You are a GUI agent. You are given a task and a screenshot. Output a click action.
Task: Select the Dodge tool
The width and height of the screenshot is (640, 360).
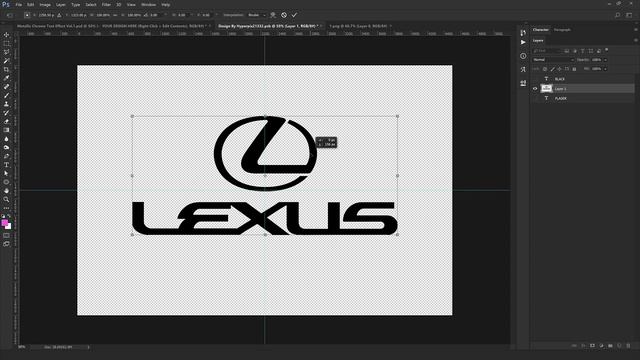coord(6,147)
